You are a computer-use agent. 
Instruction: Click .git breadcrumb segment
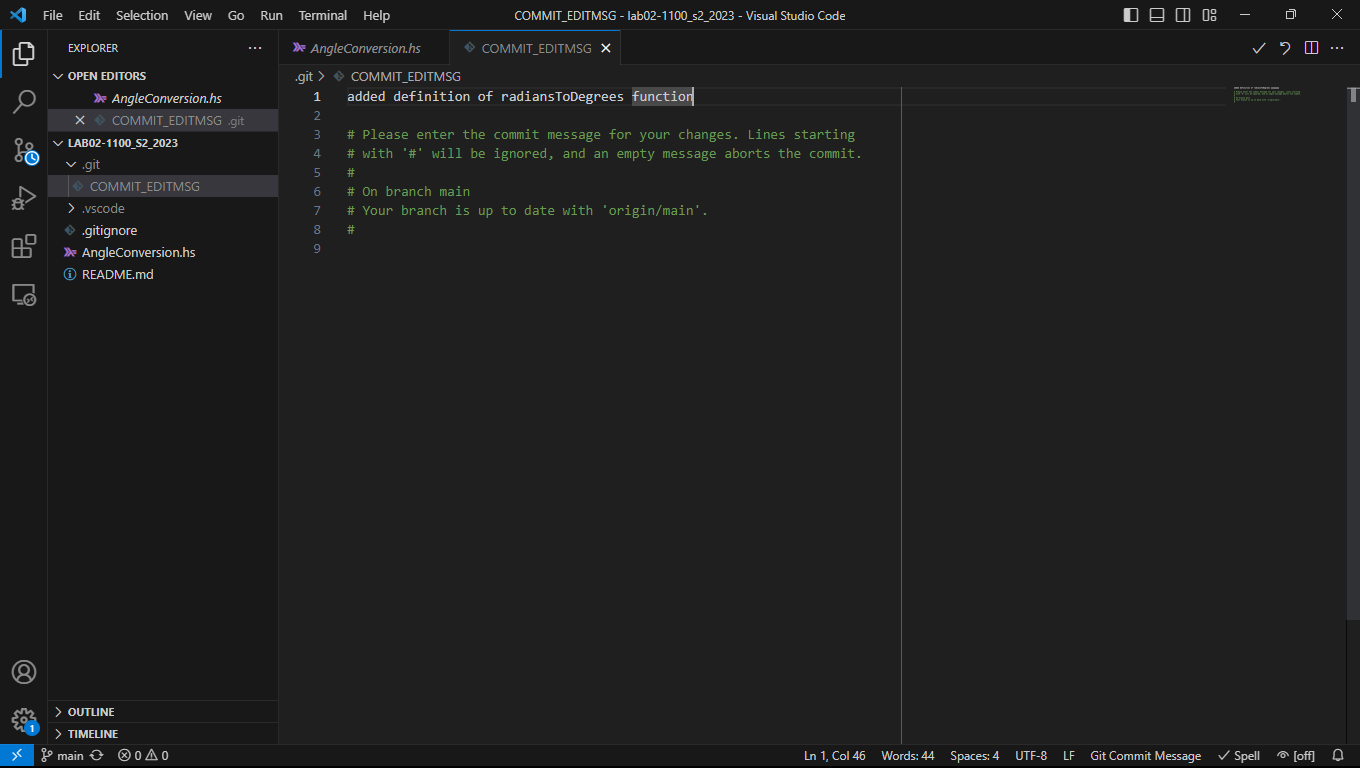303,76
